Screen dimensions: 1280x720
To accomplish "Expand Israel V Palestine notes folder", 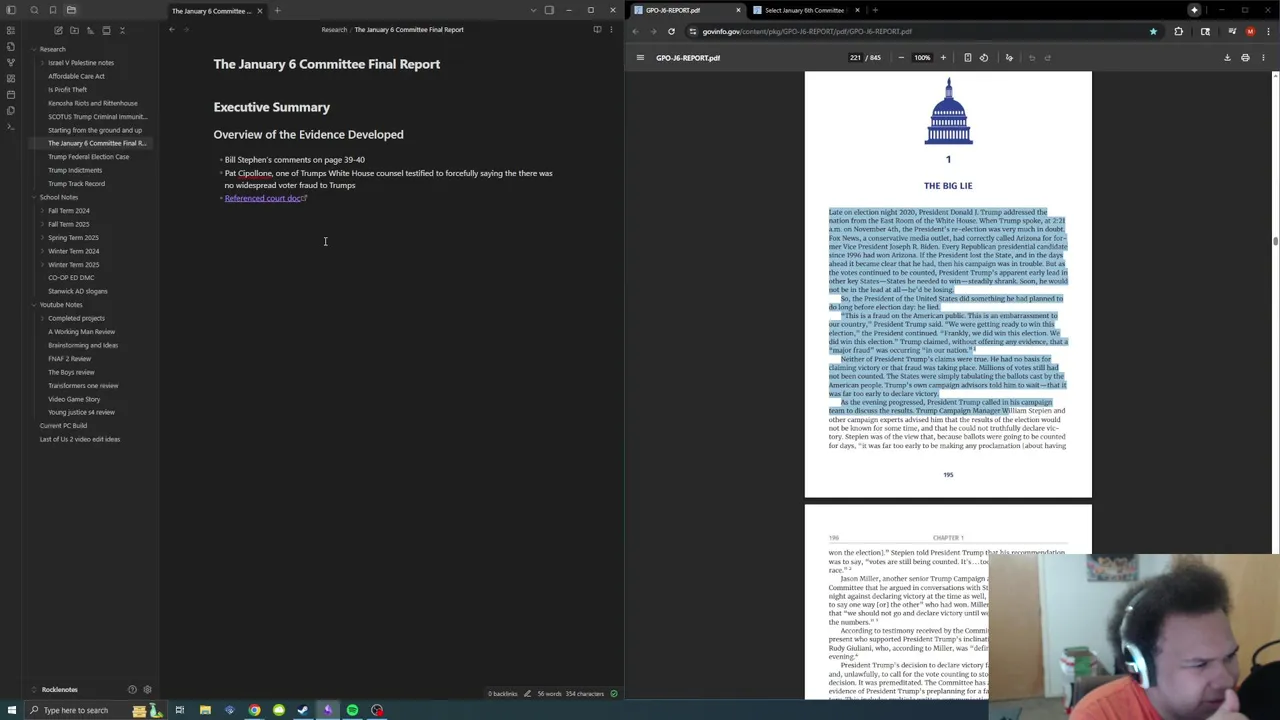I will 81,62.
